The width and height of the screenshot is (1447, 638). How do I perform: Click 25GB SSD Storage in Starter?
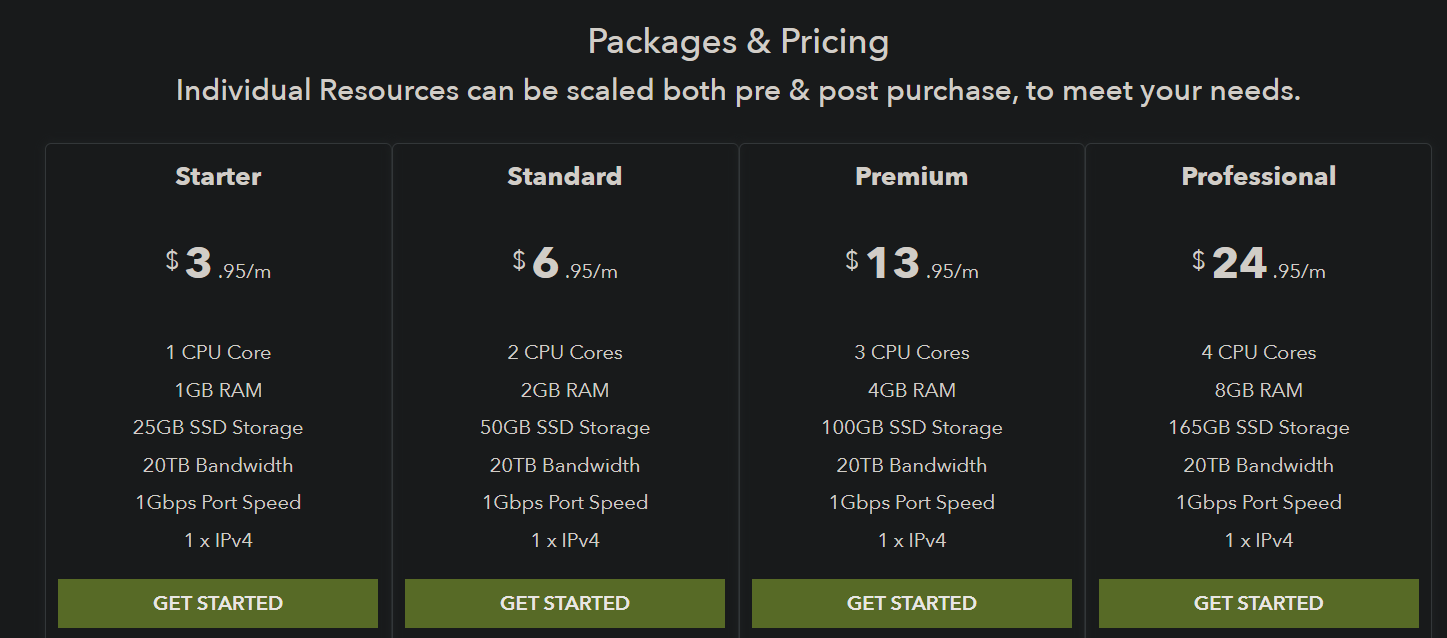218,427
